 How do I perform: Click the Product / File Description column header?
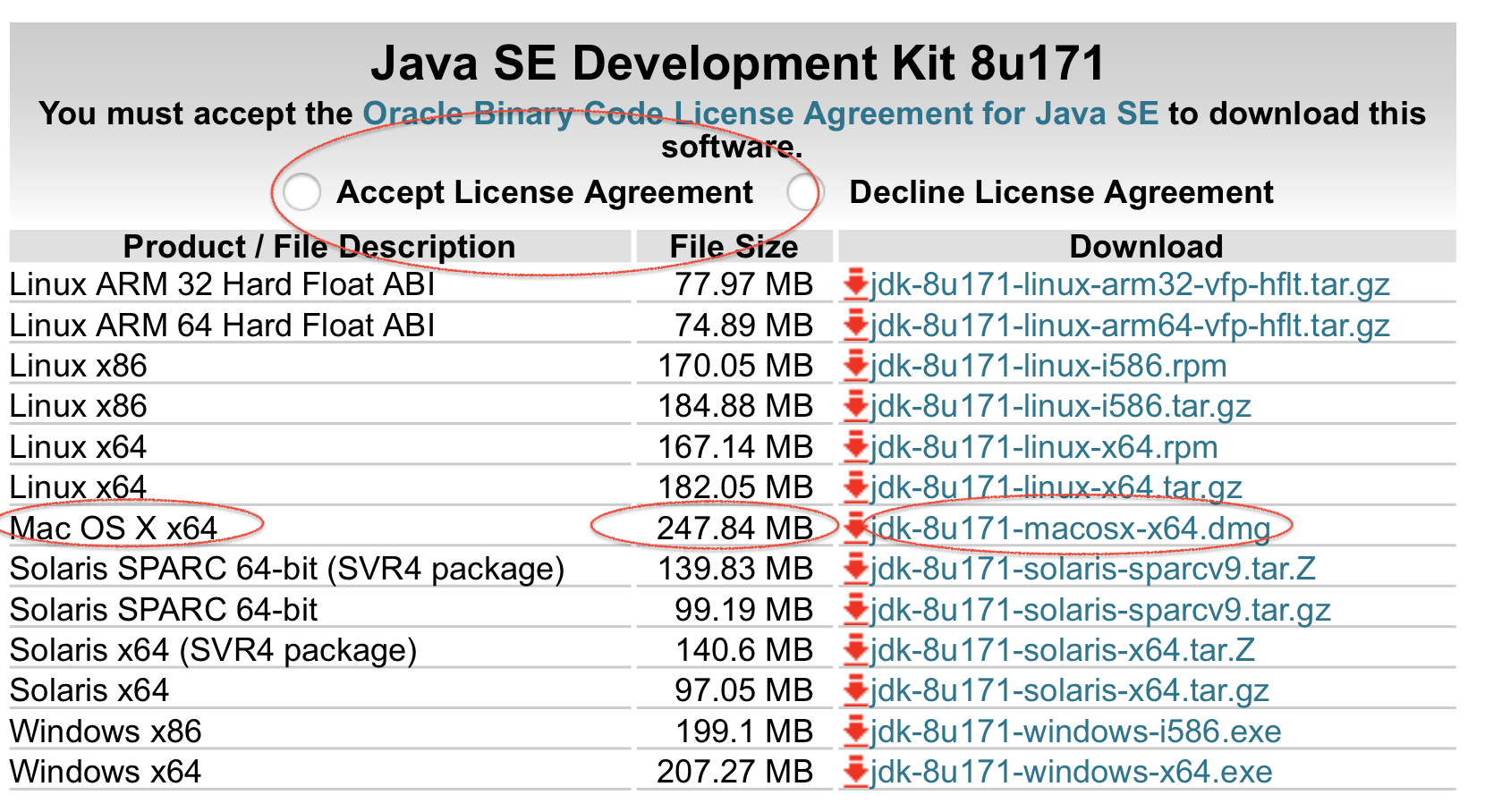319,247
